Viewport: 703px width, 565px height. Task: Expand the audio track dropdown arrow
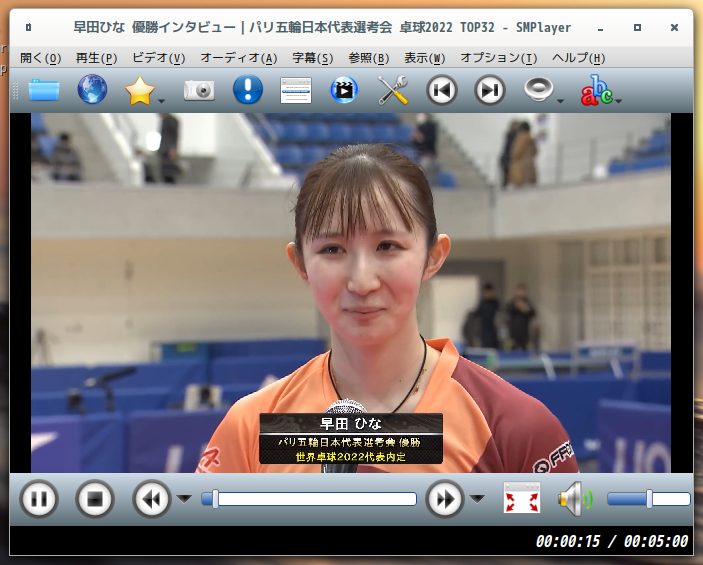560,101
